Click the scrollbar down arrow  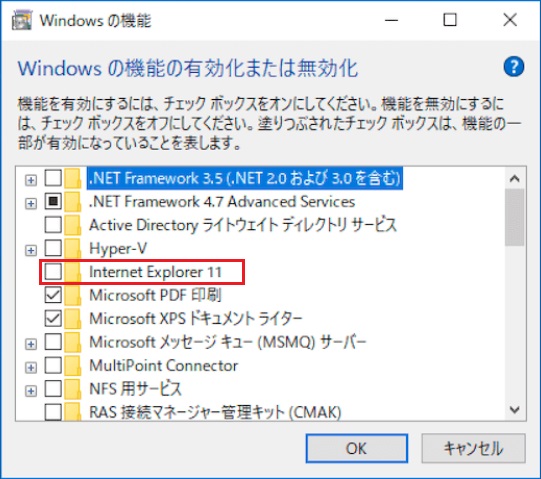(514, 410)
